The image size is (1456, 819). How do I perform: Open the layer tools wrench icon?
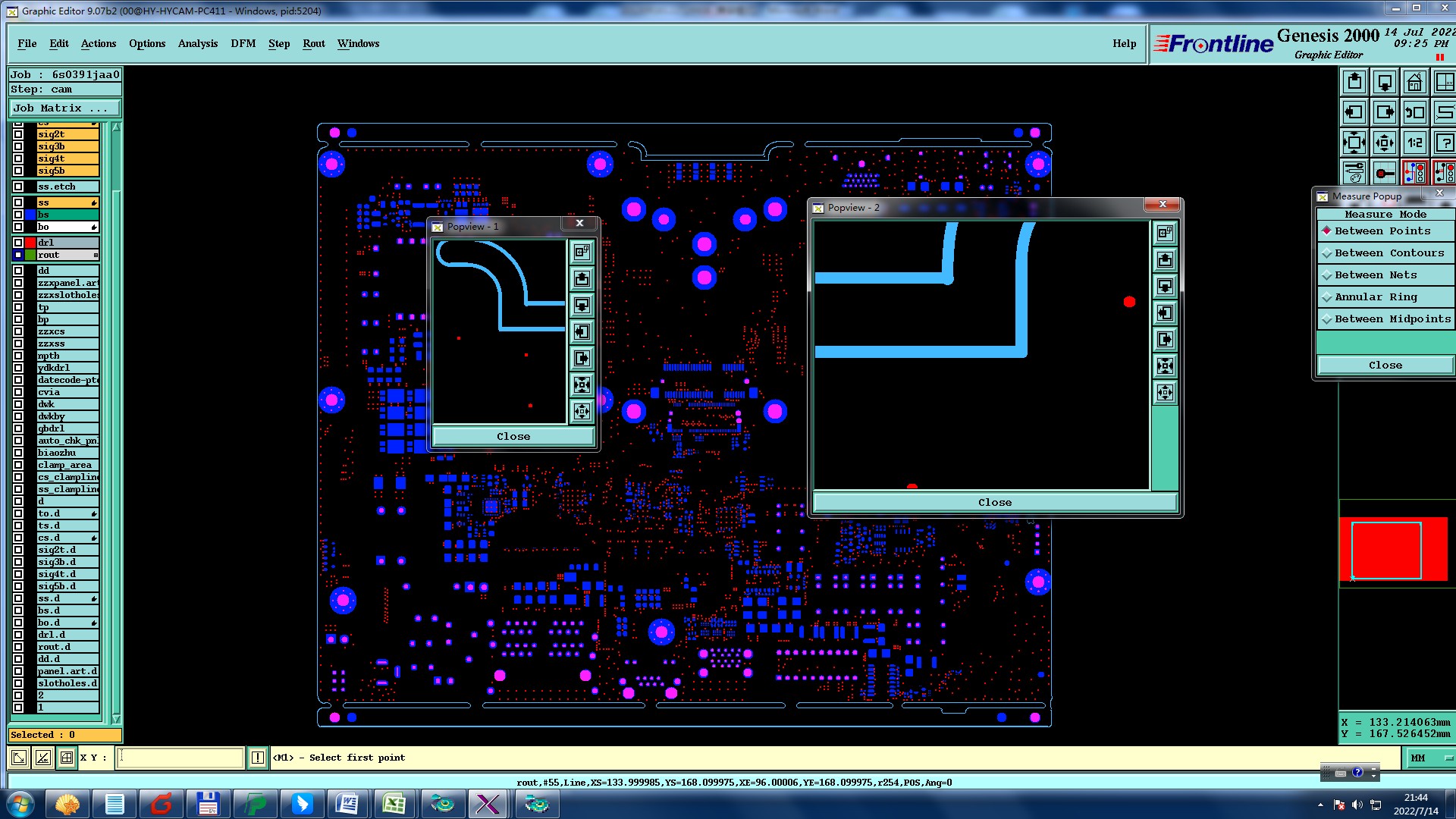point(1354,173)
